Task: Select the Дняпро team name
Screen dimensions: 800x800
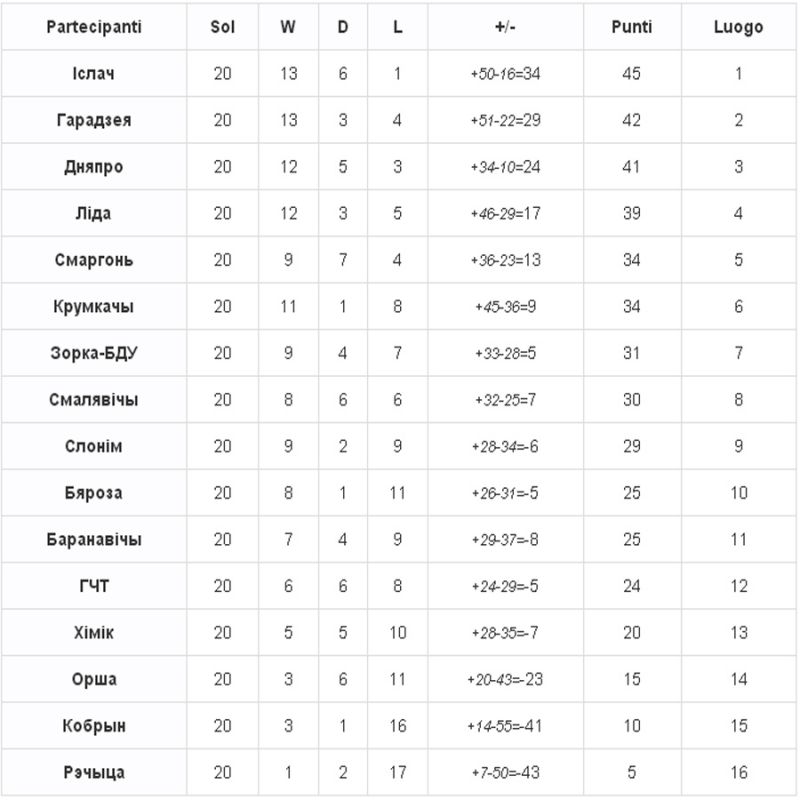Action: coord(94,167)
